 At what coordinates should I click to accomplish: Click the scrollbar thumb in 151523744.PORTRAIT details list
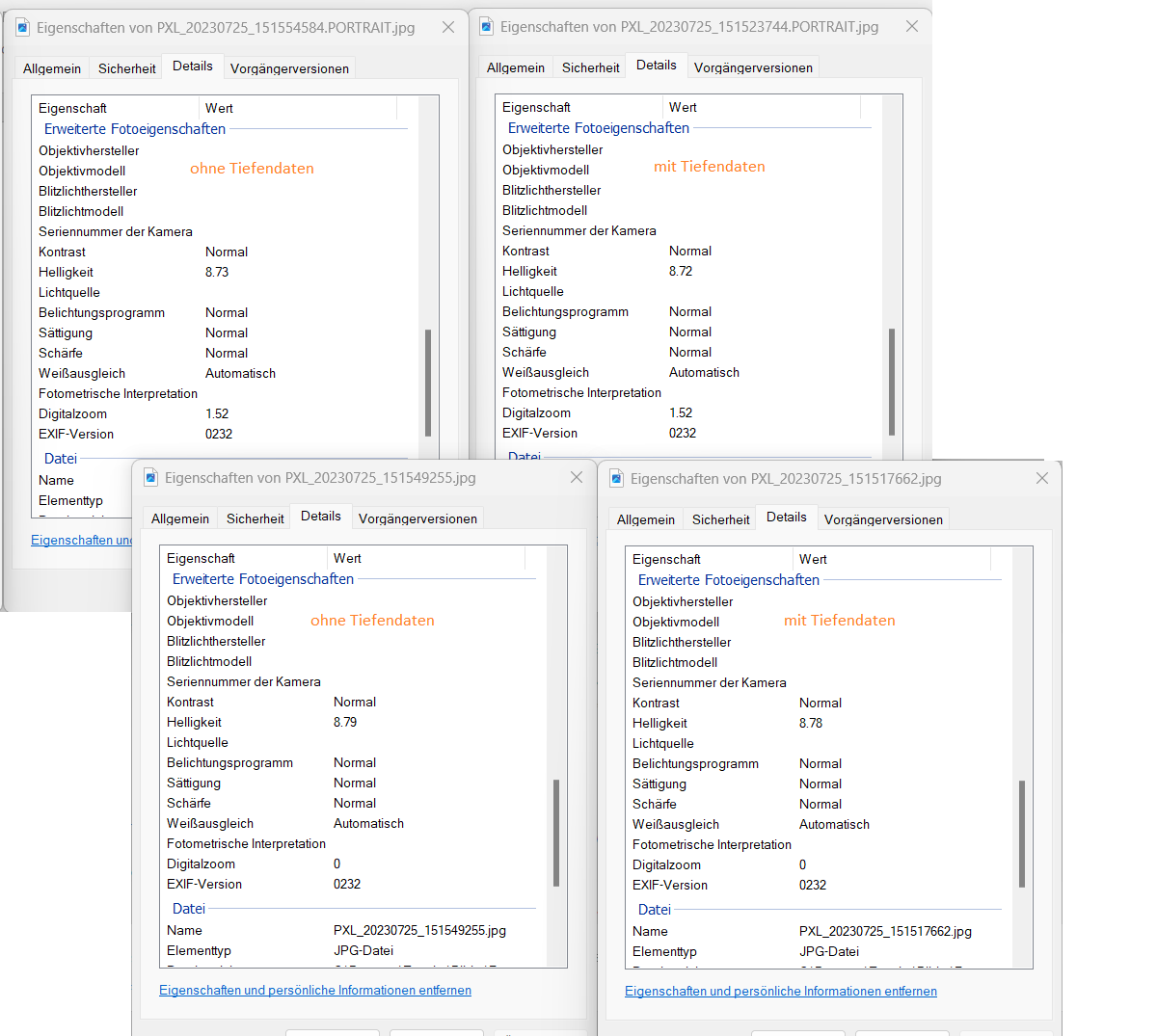pos(892,381)
